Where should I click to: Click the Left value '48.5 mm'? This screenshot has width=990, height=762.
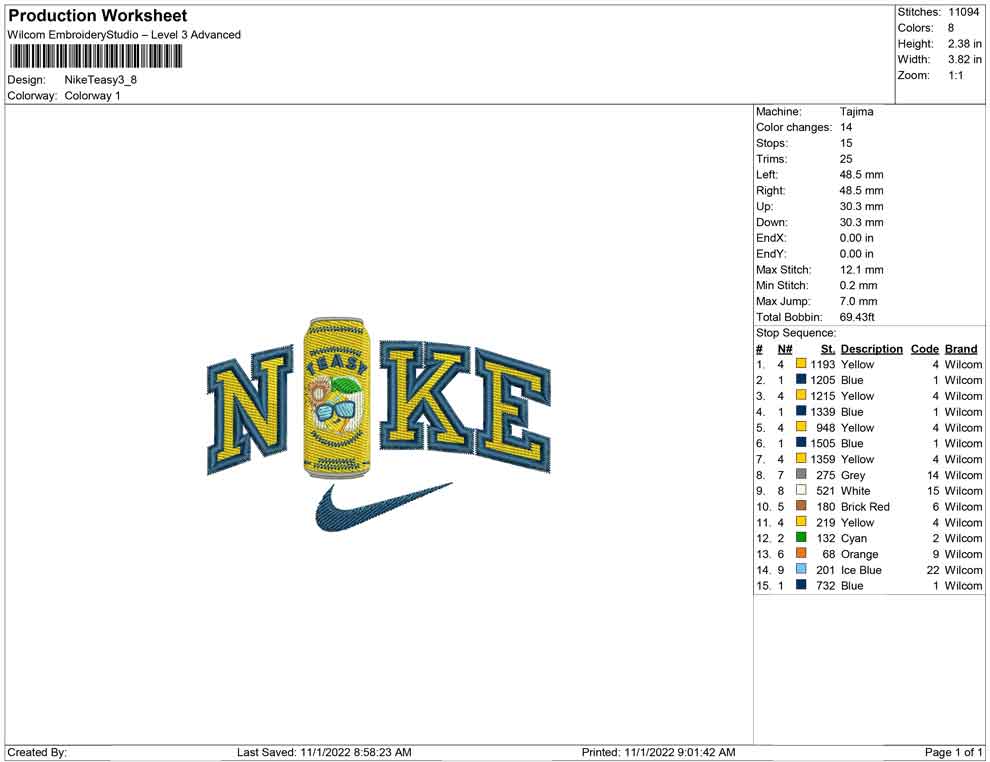tap(861, 175)
